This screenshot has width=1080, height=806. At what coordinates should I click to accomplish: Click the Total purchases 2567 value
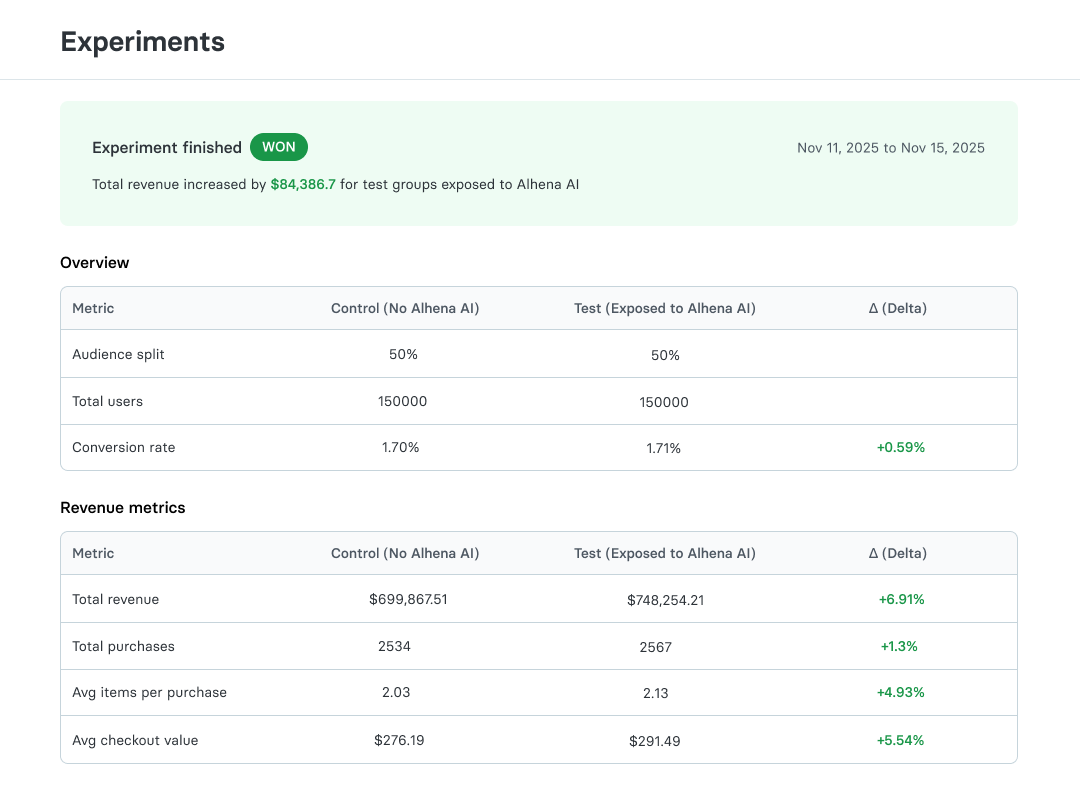[655, 646]
